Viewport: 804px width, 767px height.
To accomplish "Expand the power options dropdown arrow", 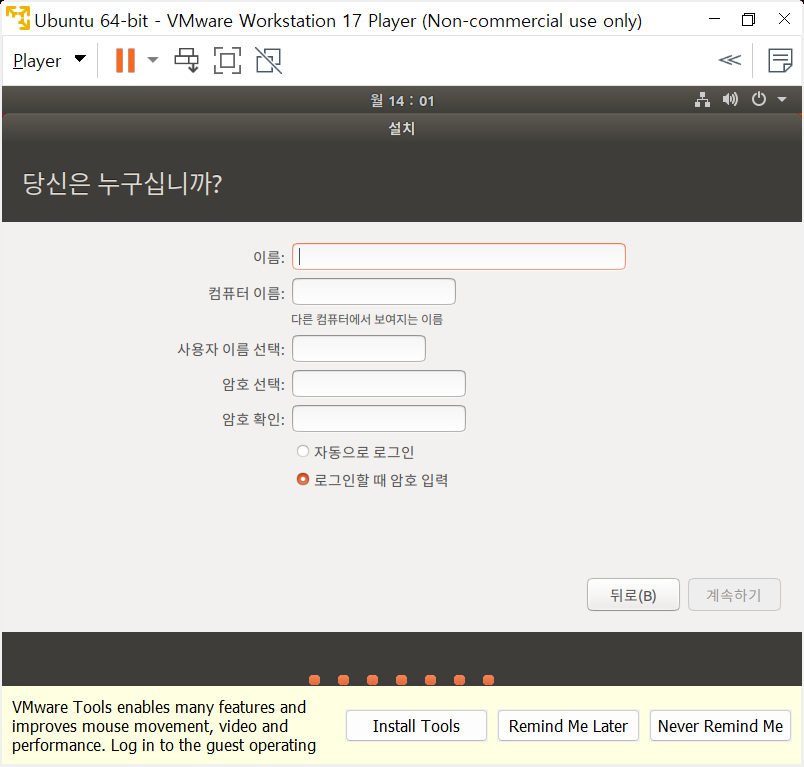I will click(153, 60).
